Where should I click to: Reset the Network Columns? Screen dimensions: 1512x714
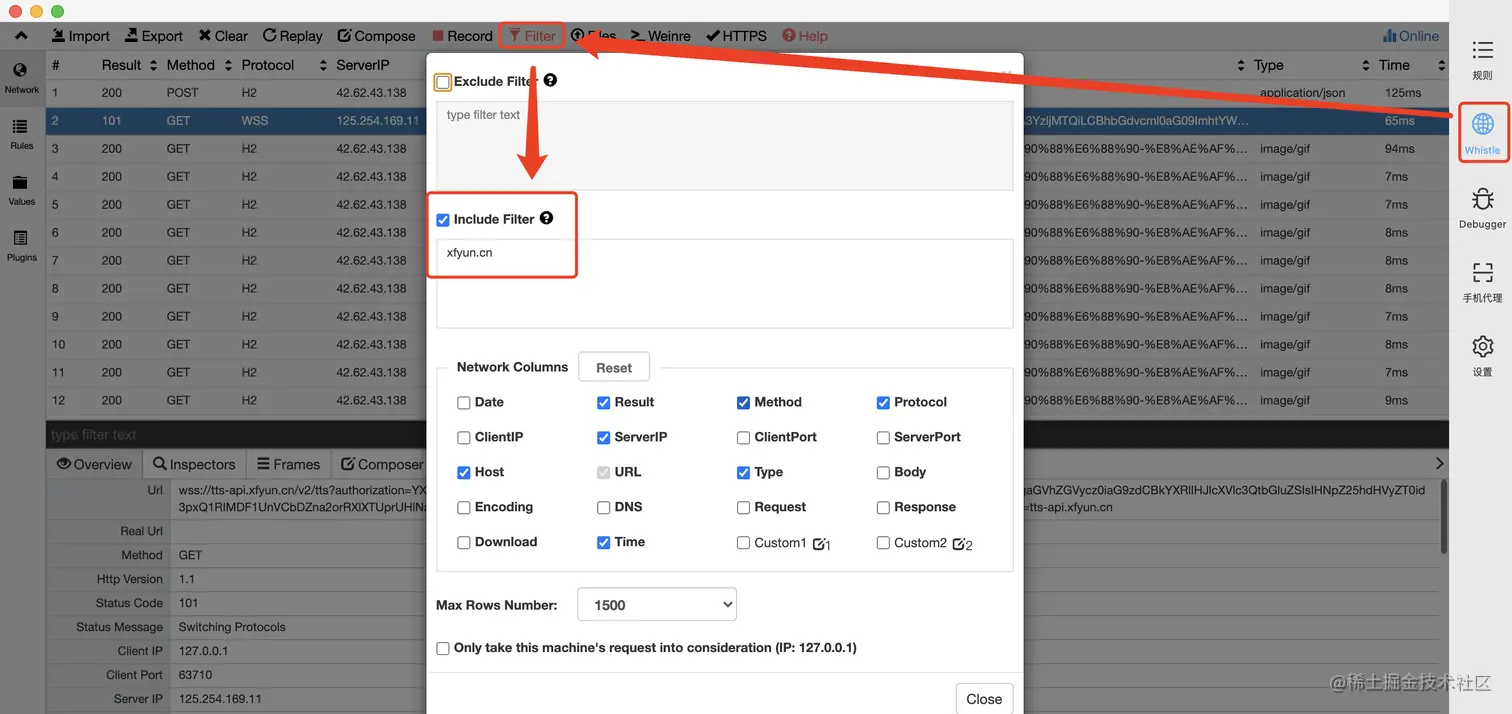pyautogui.click(x=614, y=367)
